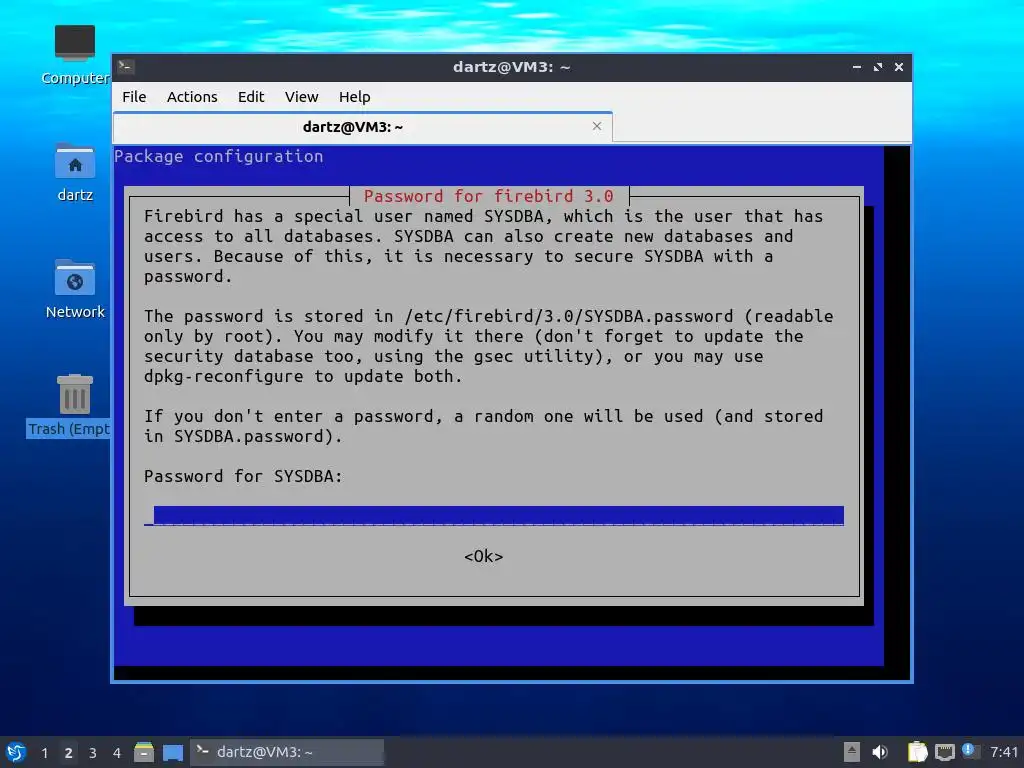This screenshot has height=768, width=1024.
Task: Select the dartz@VM3 taskbar window button
Action: tap(287, 752)
